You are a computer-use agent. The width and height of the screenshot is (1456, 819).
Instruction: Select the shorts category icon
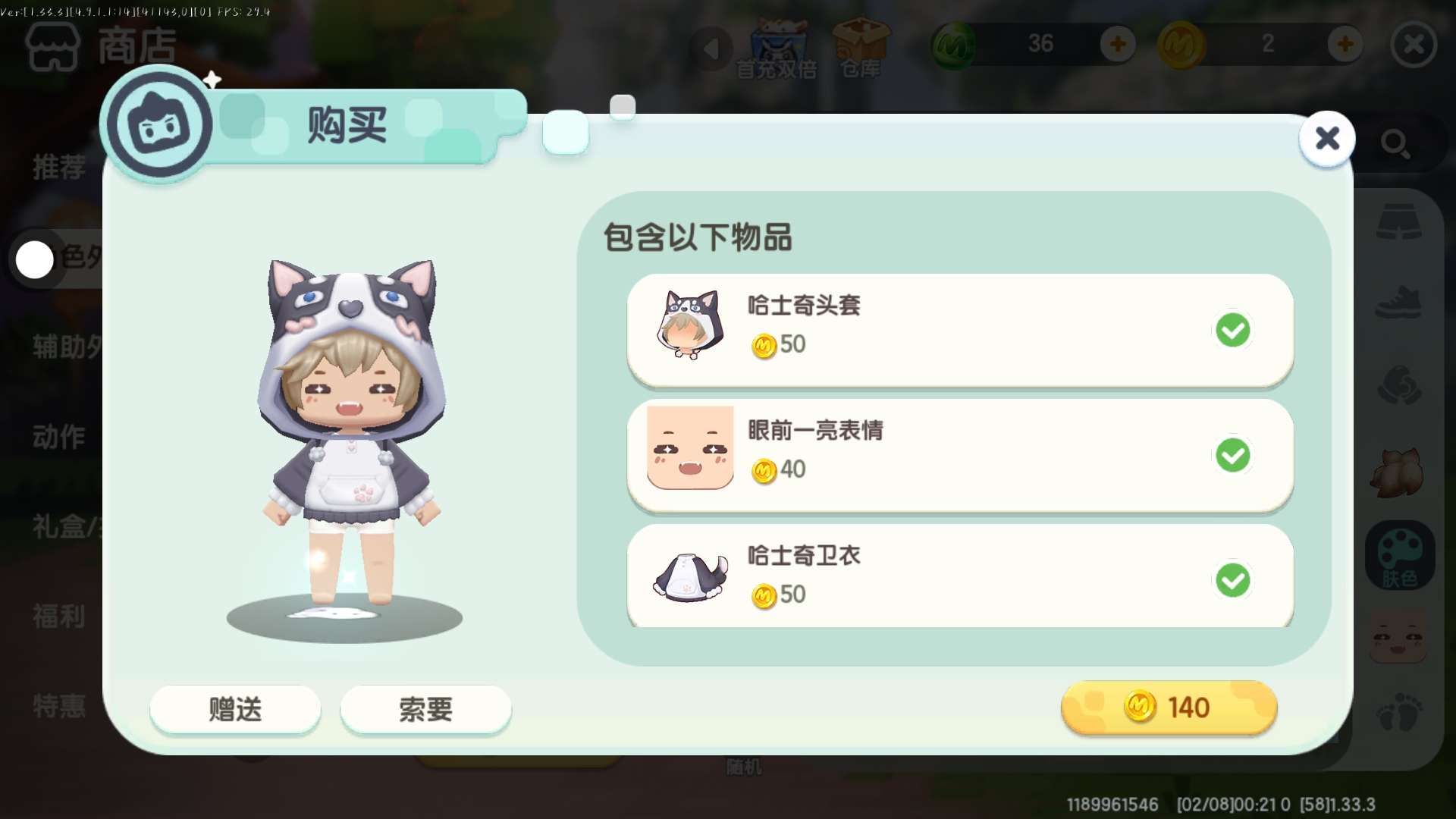click(1398, 221)
